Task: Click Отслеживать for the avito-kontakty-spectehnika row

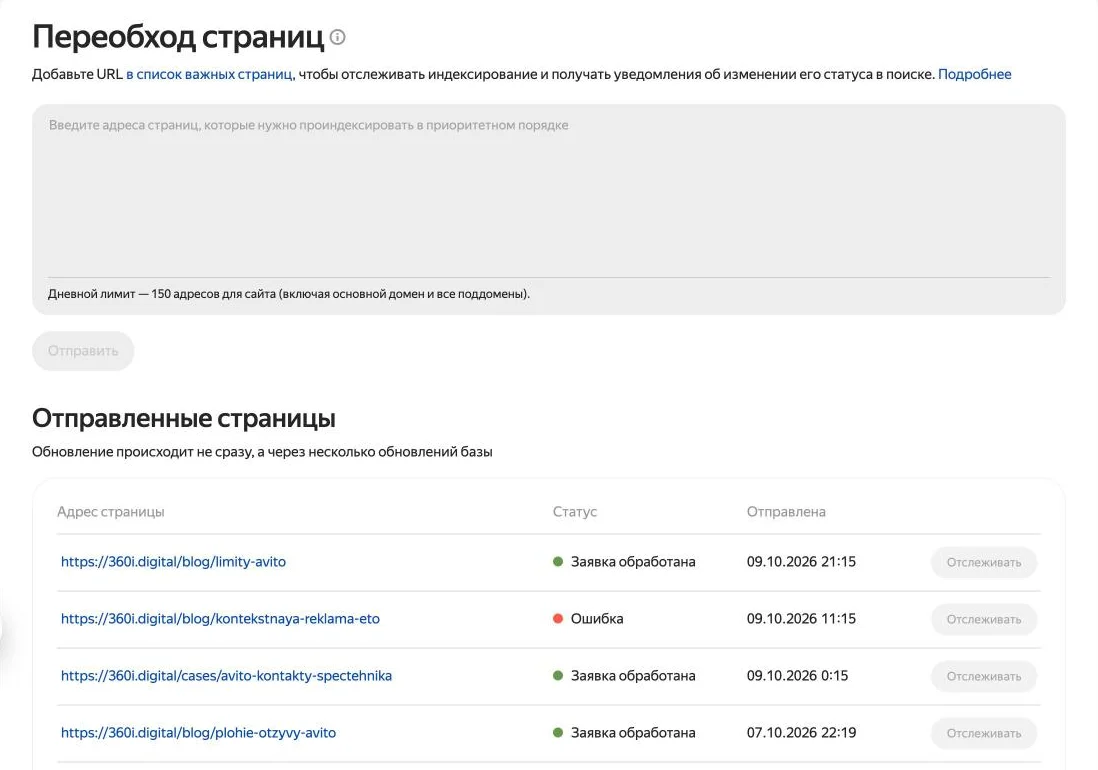Action: (984, 676)
